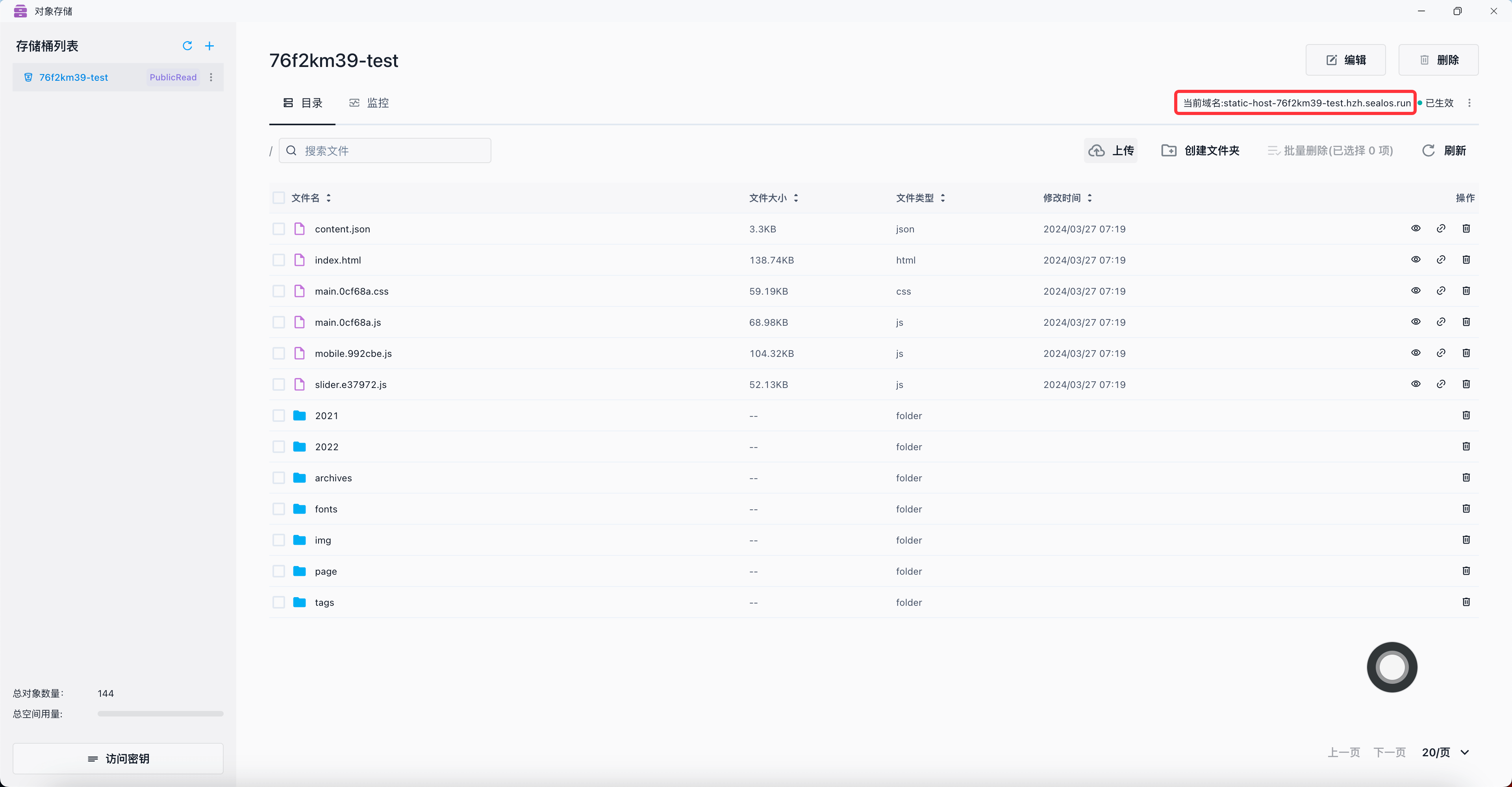Image resolution: width=1512 pixels, height=787 pixels.
Task: Copy link for content.json
Action: click(1441, 228)
